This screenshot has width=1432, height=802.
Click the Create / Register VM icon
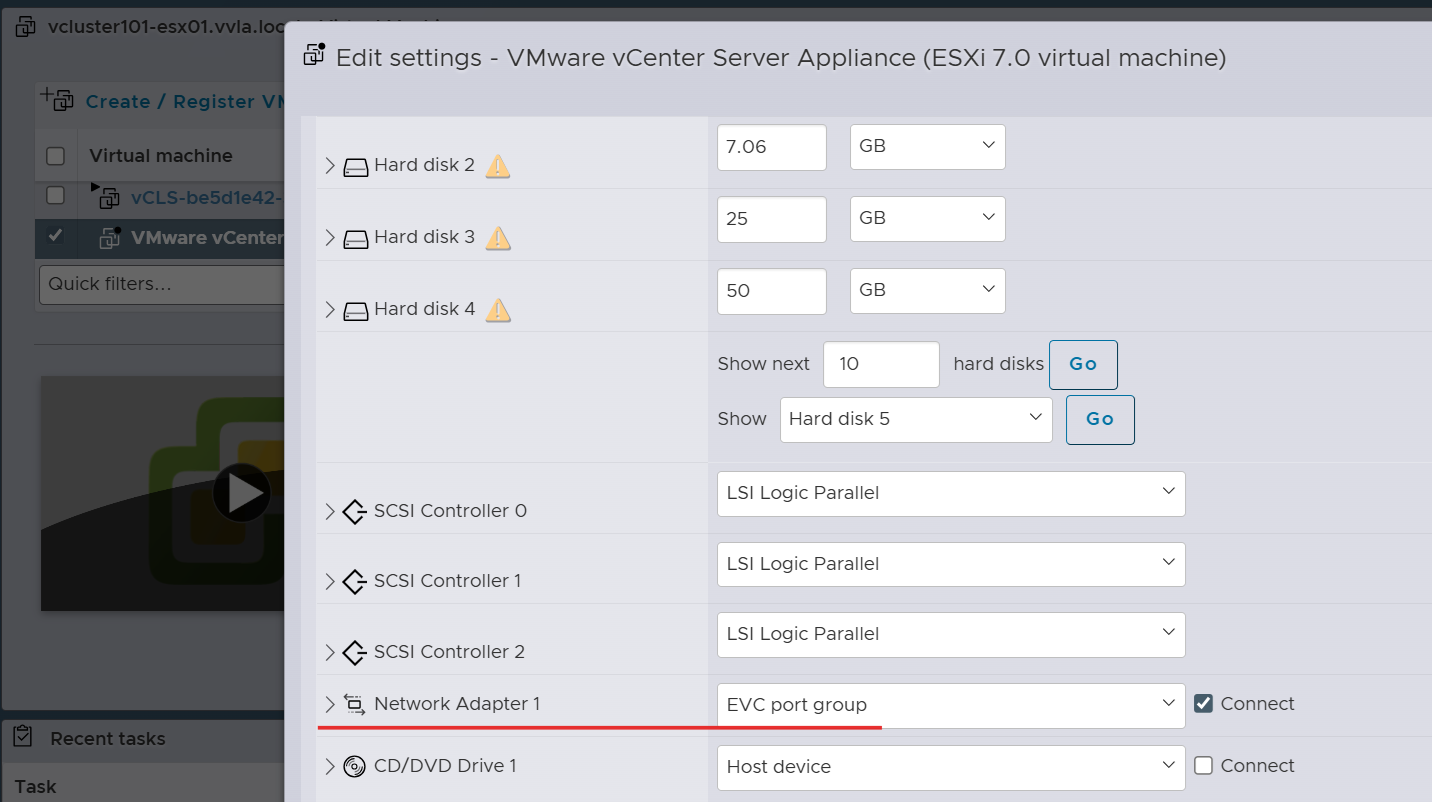pos(58,99)
